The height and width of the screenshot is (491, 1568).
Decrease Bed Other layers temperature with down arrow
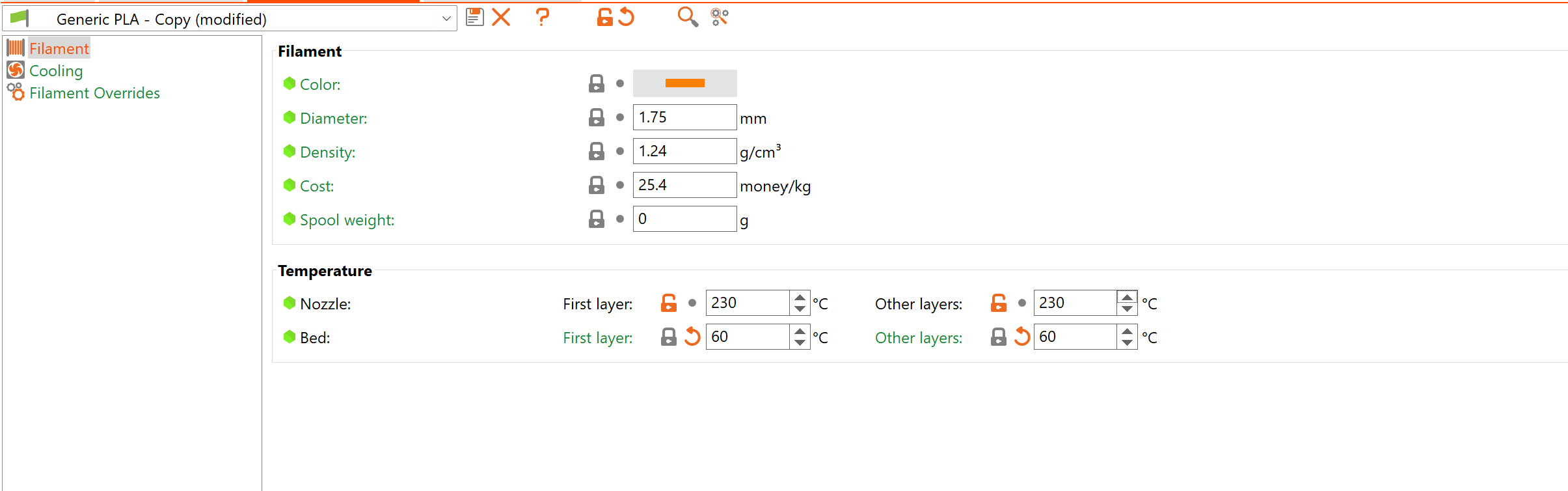click(x=1128, y=343)
